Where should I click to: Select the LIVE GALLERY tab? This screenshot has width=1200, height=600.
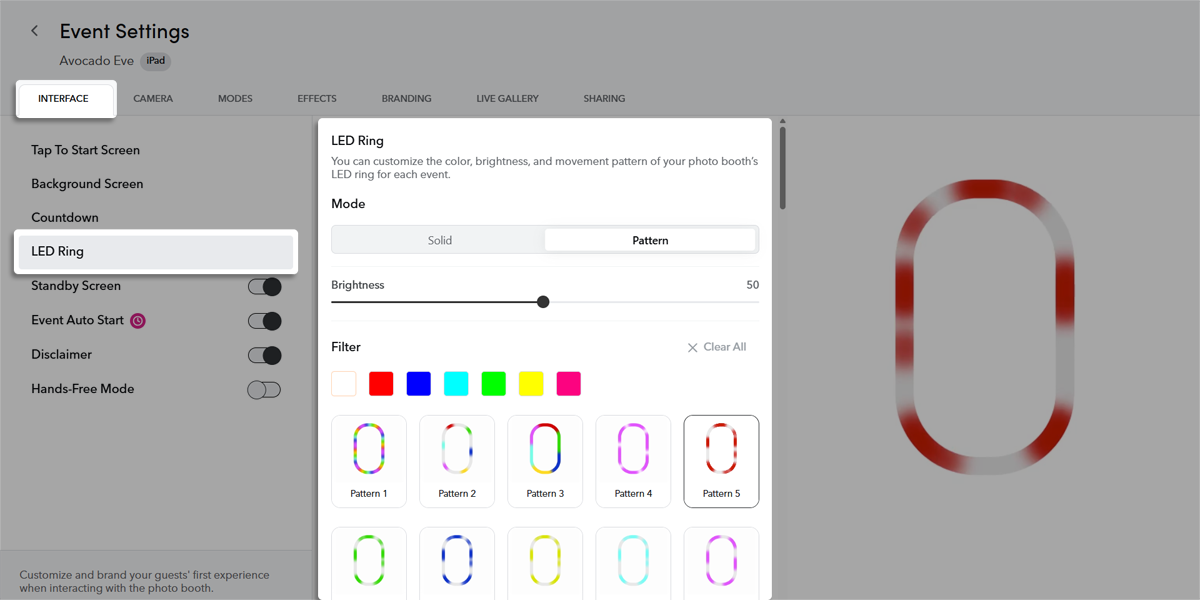[508, 98]
